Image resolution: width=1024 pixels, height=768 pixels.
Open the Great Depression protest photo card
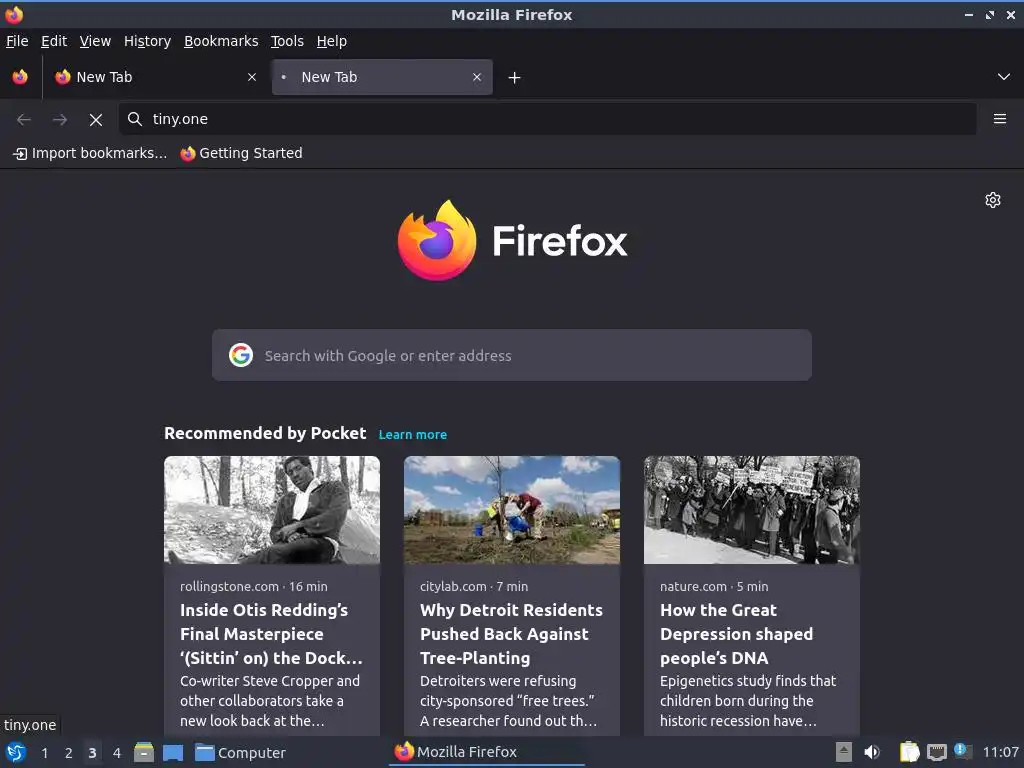[752, 510]
